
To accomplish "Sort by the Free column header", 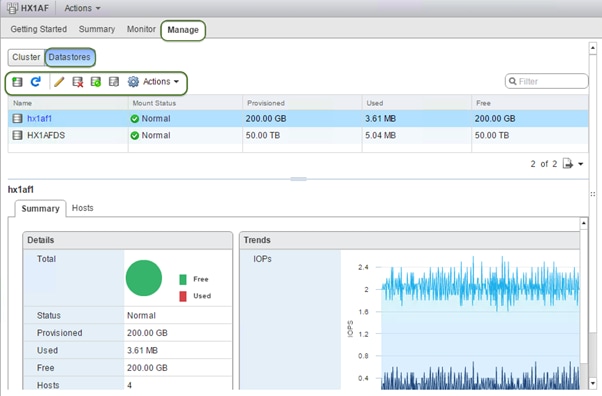I will tap(530, 103).
